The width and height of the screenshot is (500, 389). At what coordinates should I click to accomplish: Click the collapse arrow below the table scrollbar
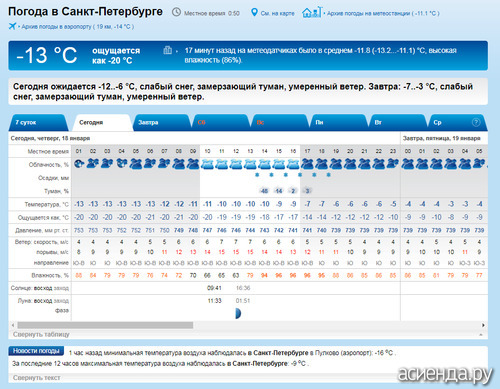click(x=481, y=334)
